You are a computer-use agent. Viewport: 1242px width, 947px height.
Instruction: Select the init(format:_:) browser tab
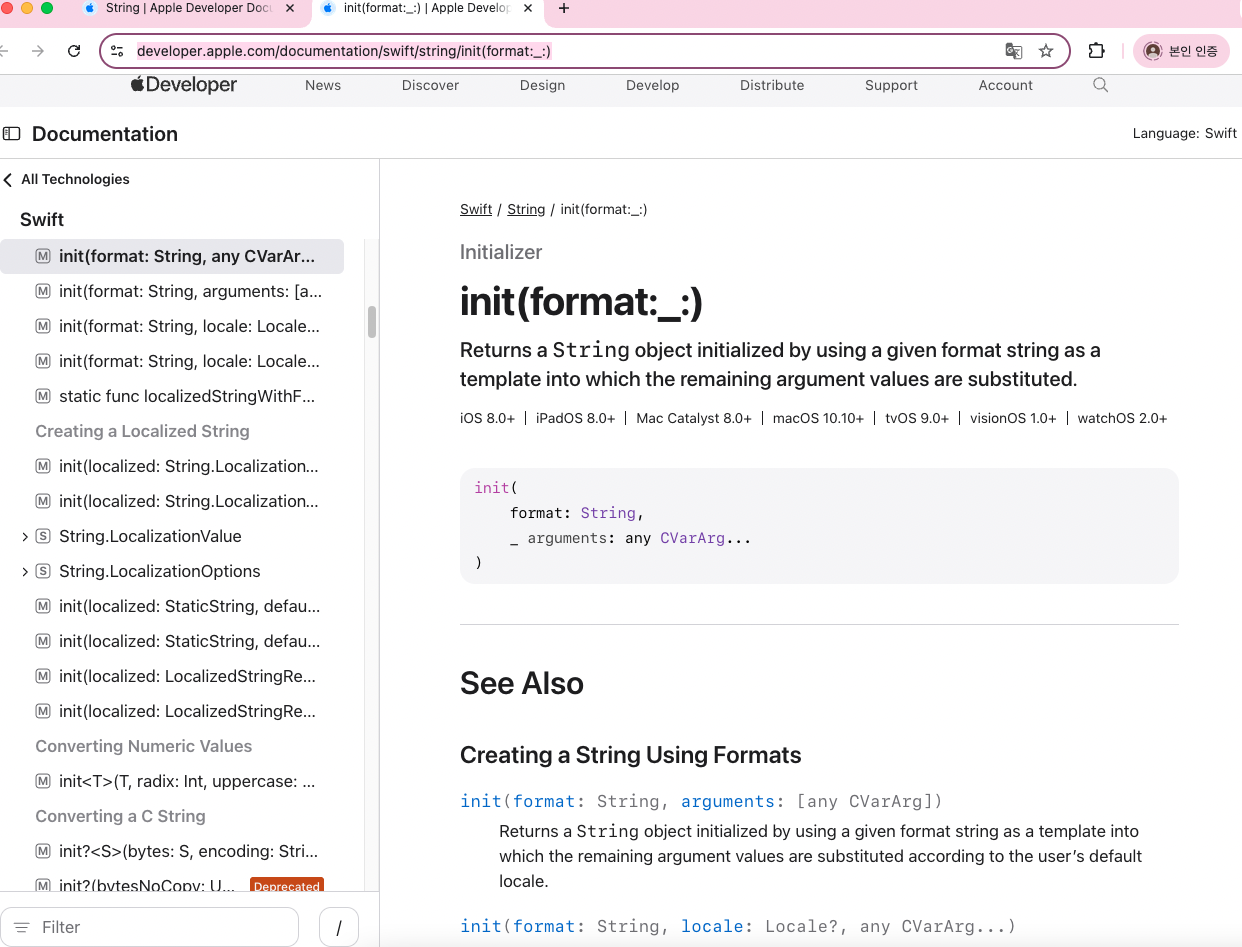[x=428, y=8]
